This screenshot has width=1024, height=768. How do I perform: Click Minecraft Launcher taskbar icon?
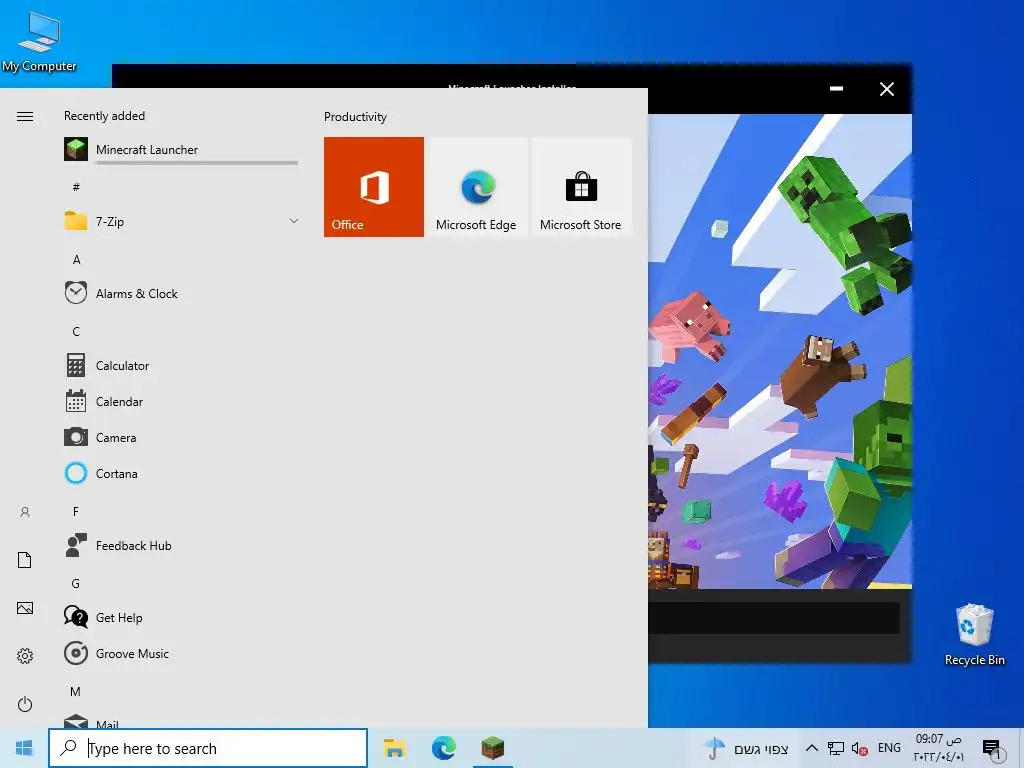tap(493, 748)
